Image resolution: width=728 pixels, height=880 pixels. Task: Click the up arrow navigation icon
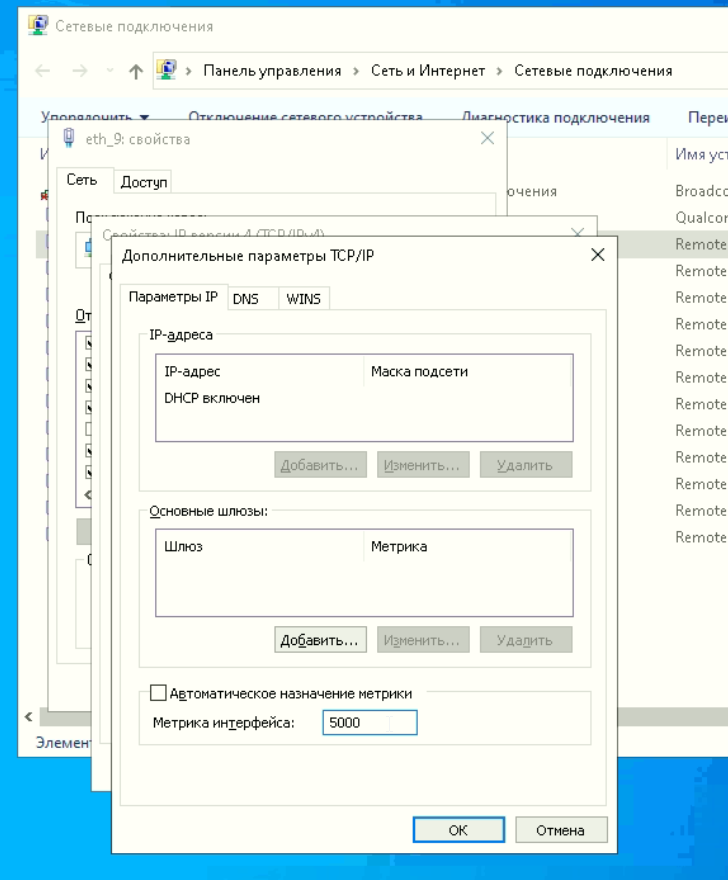pyautogui.click(x=135, y=71)
